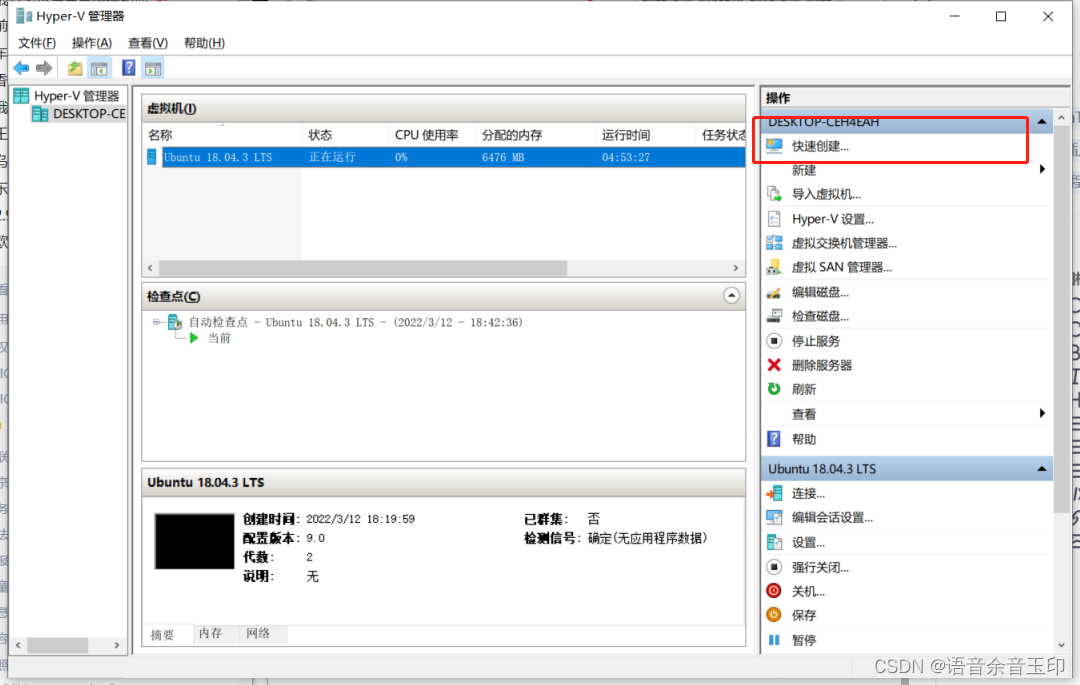Switch to the 网络 tab
This screenshot has width=1080, height=685.
[x=258, y=633]
